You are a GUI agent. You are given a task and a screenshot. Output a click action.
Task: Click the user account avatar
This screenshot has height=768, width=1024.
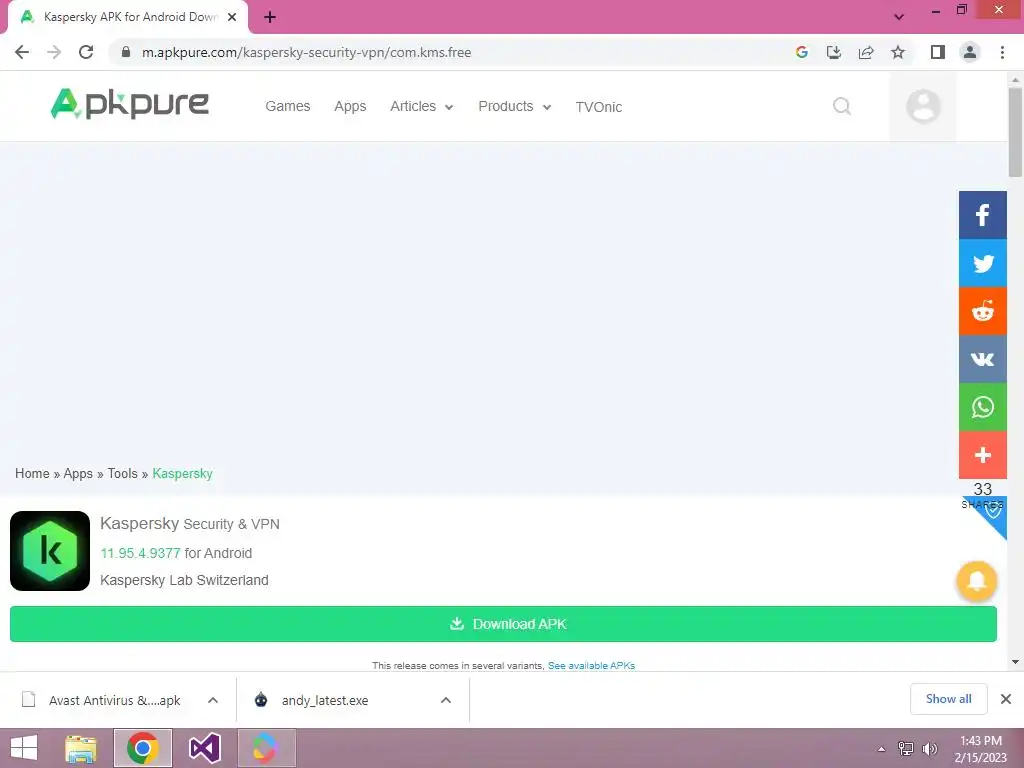pyautogui.click(x=923, y=106)
